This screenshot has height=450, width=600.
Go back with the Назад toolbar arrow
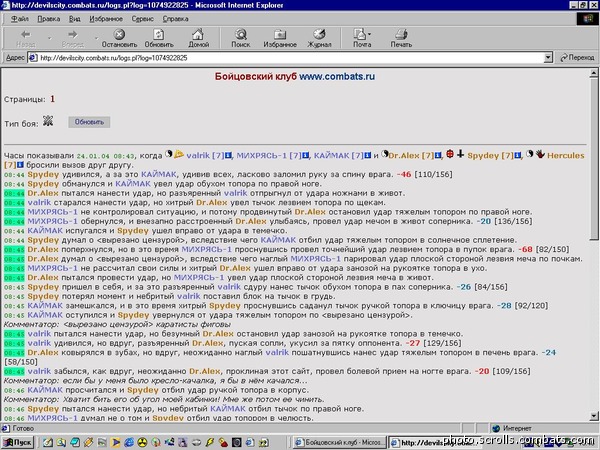25,38
